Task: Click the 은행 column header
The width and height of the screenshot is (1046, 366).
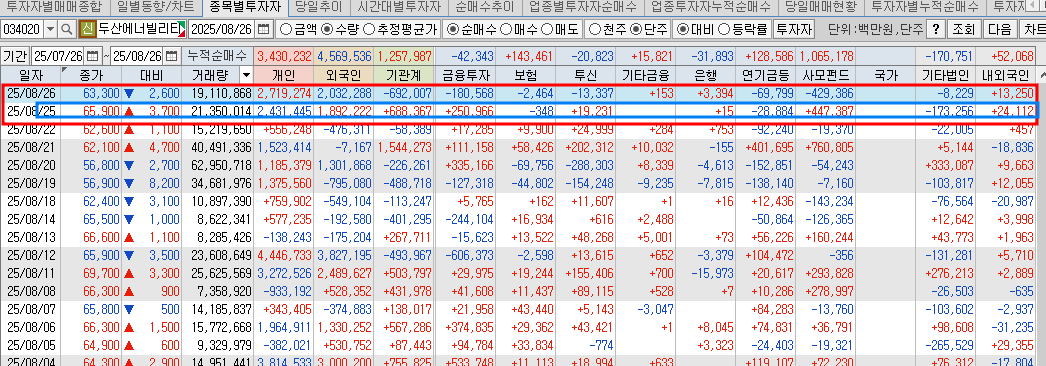Action: click(x=706, y=75)
